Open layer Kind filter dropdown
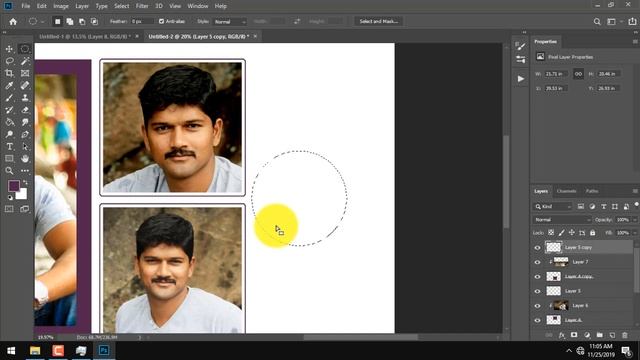Image resolution: width=640 pixels, height=360 pixels. [x=553, y=207]
